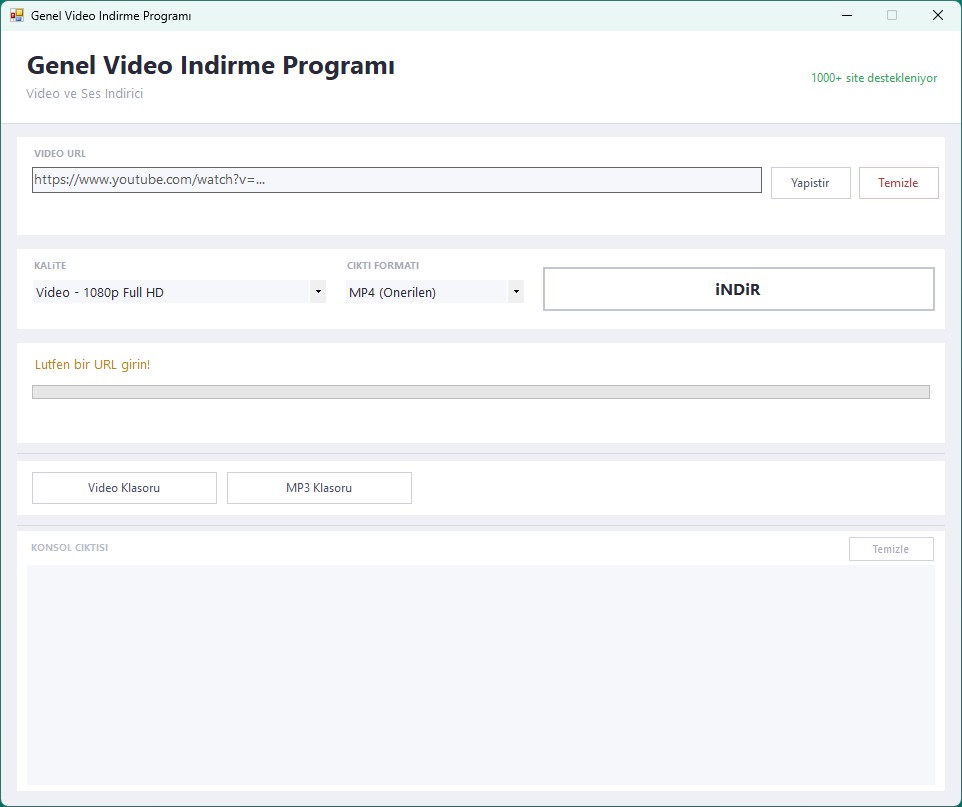Click the 'KONSOL CIKTISI' section label

tap(69, 548)
